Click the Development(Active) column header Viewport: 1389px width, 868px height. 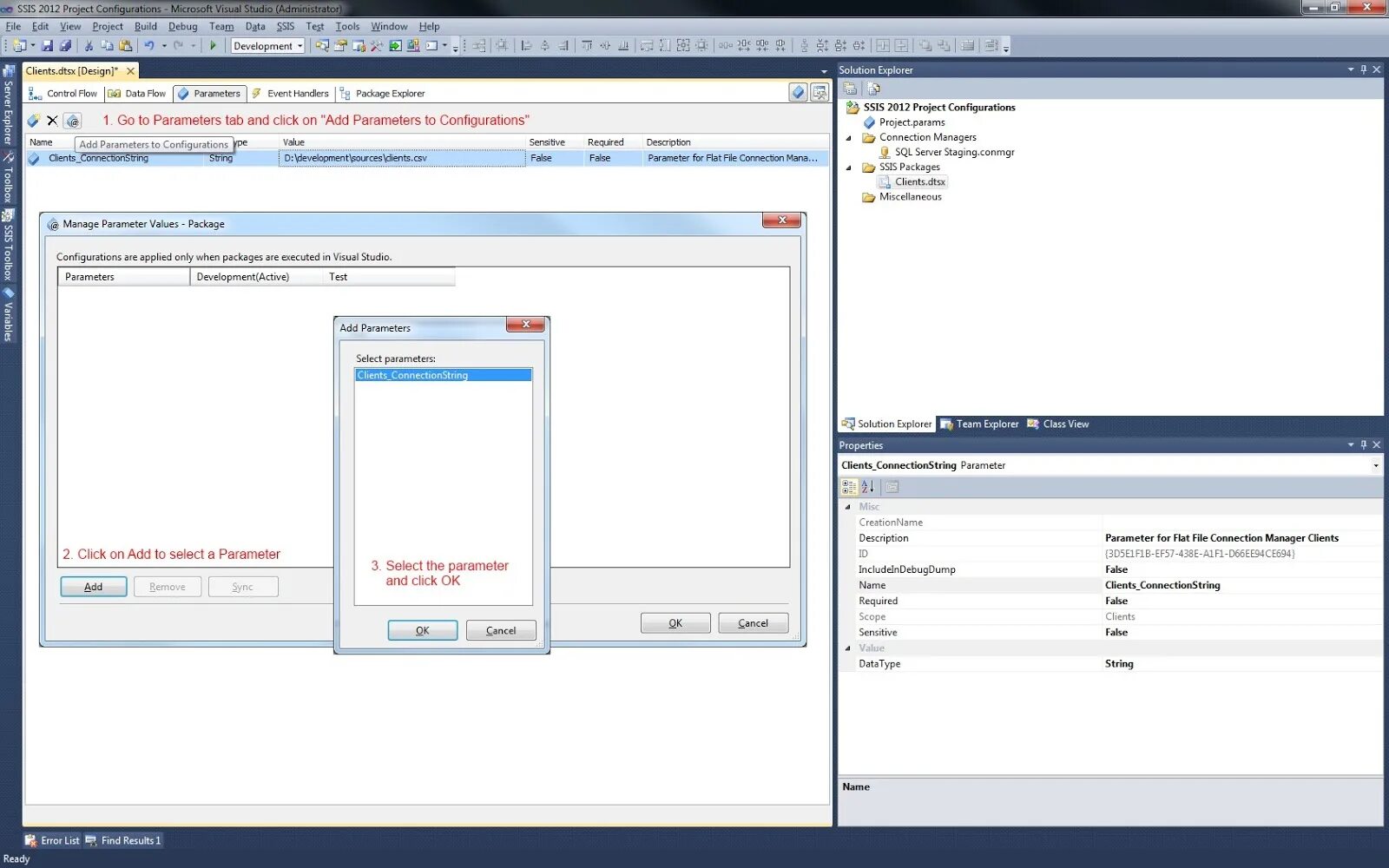coord(256,277)
